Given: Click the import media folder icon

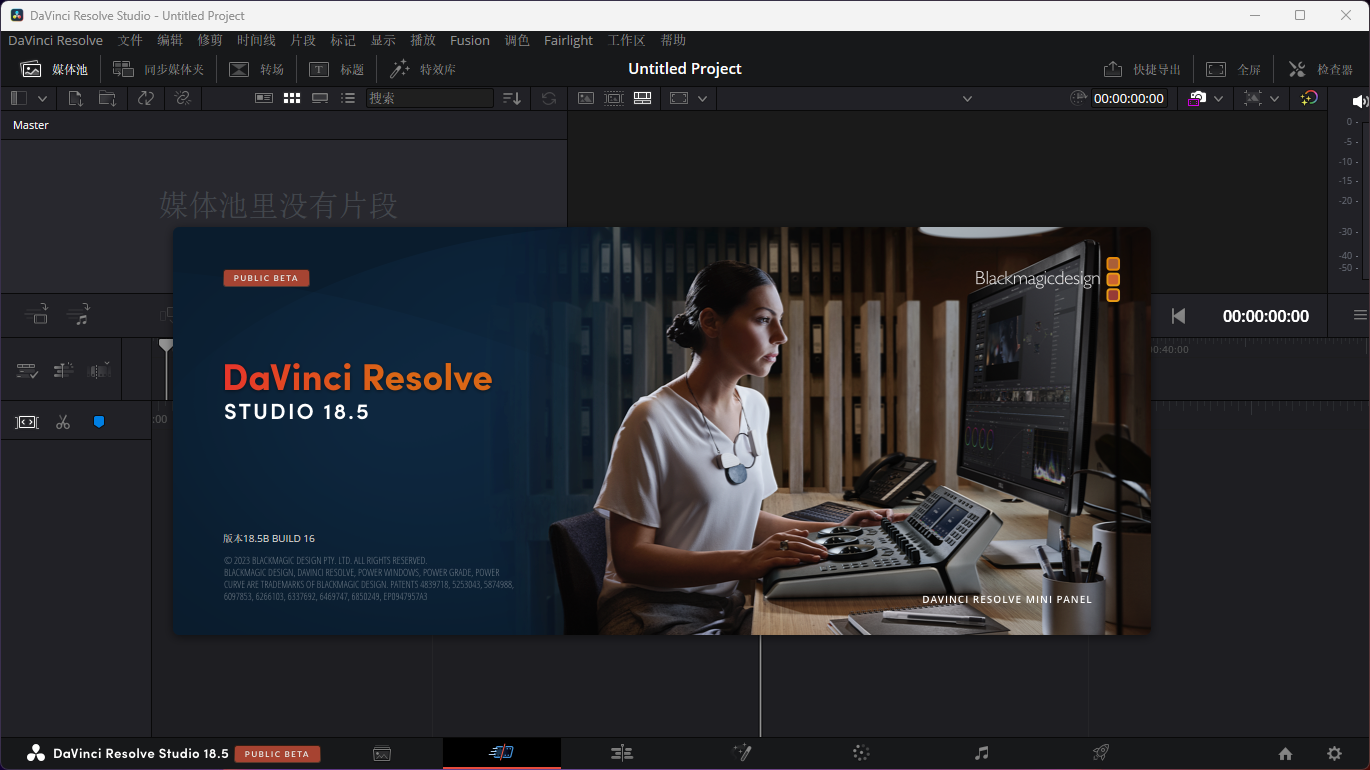Looking at the screenshot, I should (x=107, y=98).
